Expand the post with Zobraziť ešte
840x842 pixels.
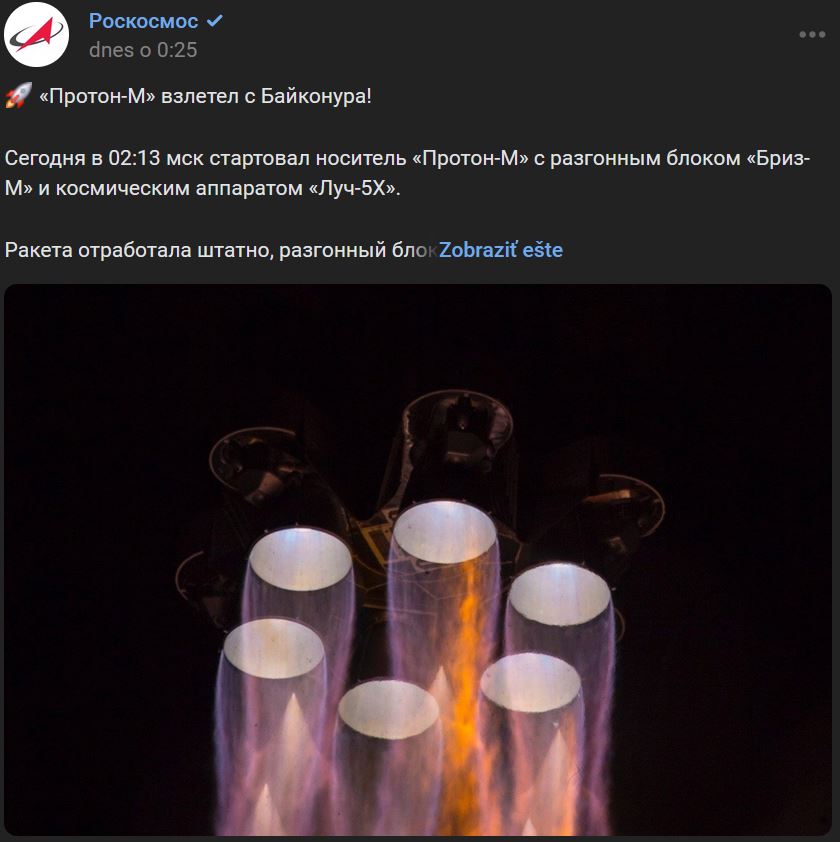[x=501, y=250]
